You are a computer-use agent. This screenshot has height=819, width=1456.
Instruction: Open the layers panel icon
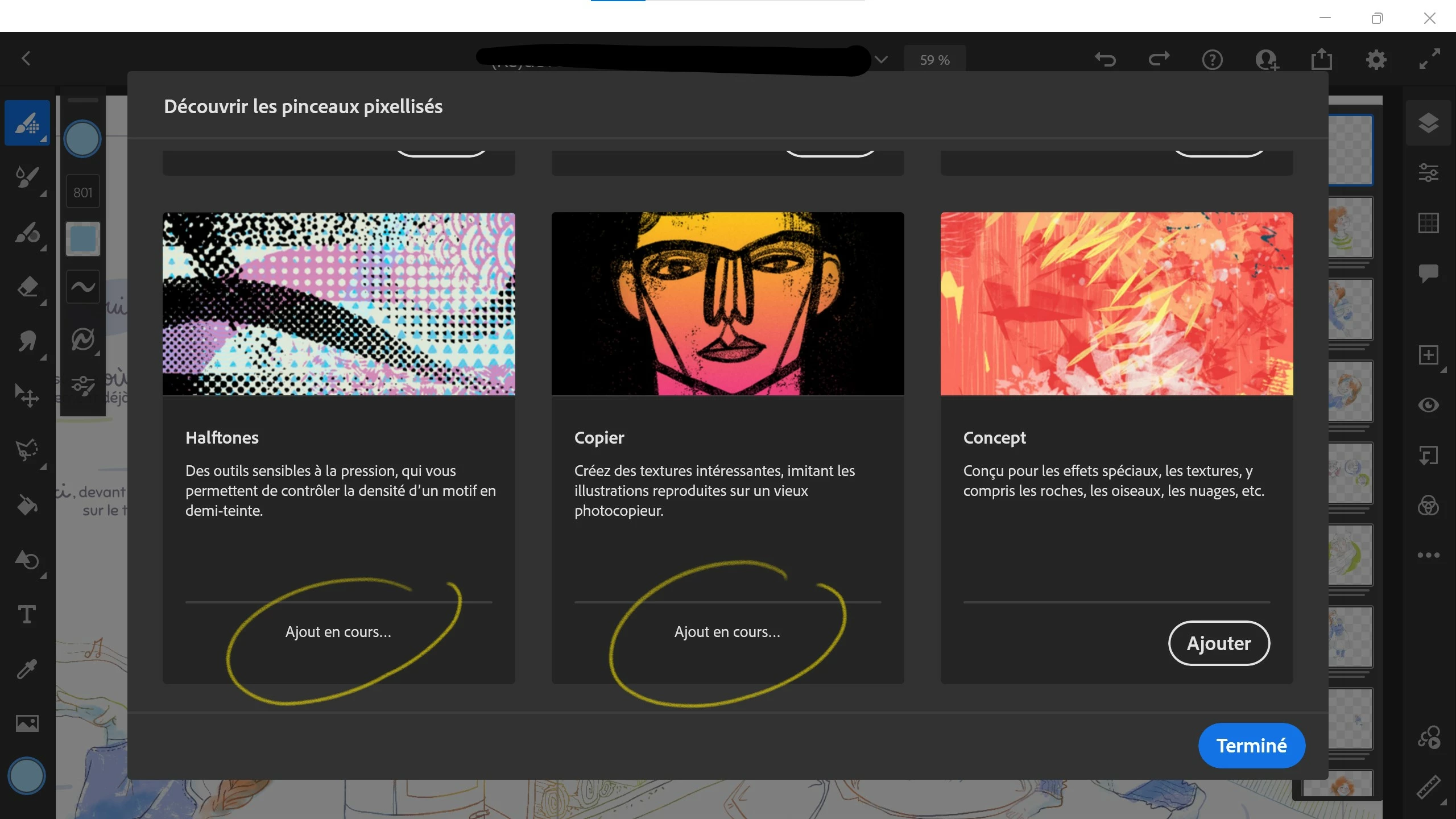point(1428,123)
